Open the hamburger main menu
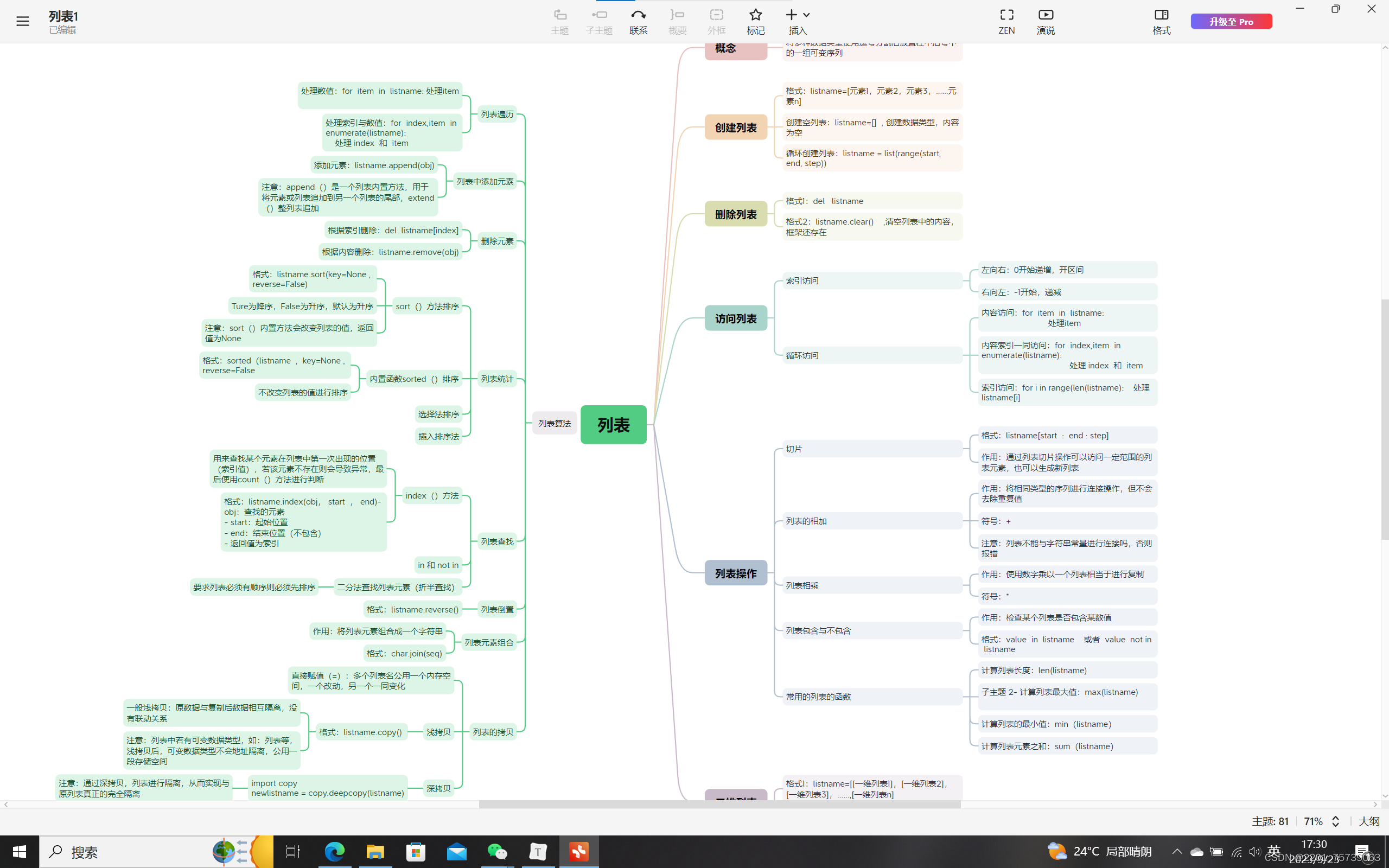Screen dimensions: 1389x868 click(22, 22)
